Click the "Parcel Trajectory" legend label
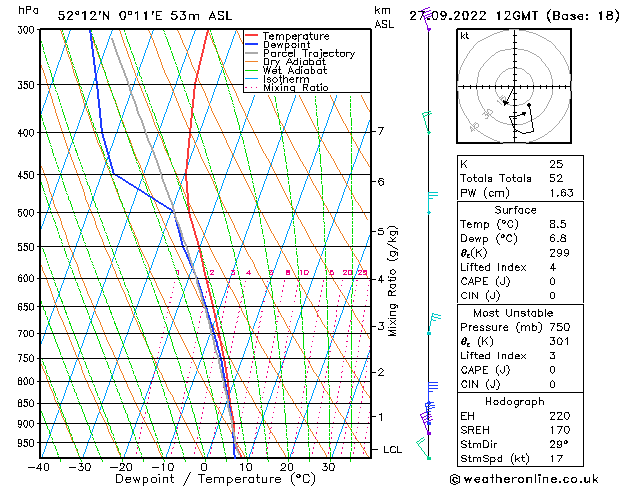Viewport: 629px width, 486px height. click(309, 53)
